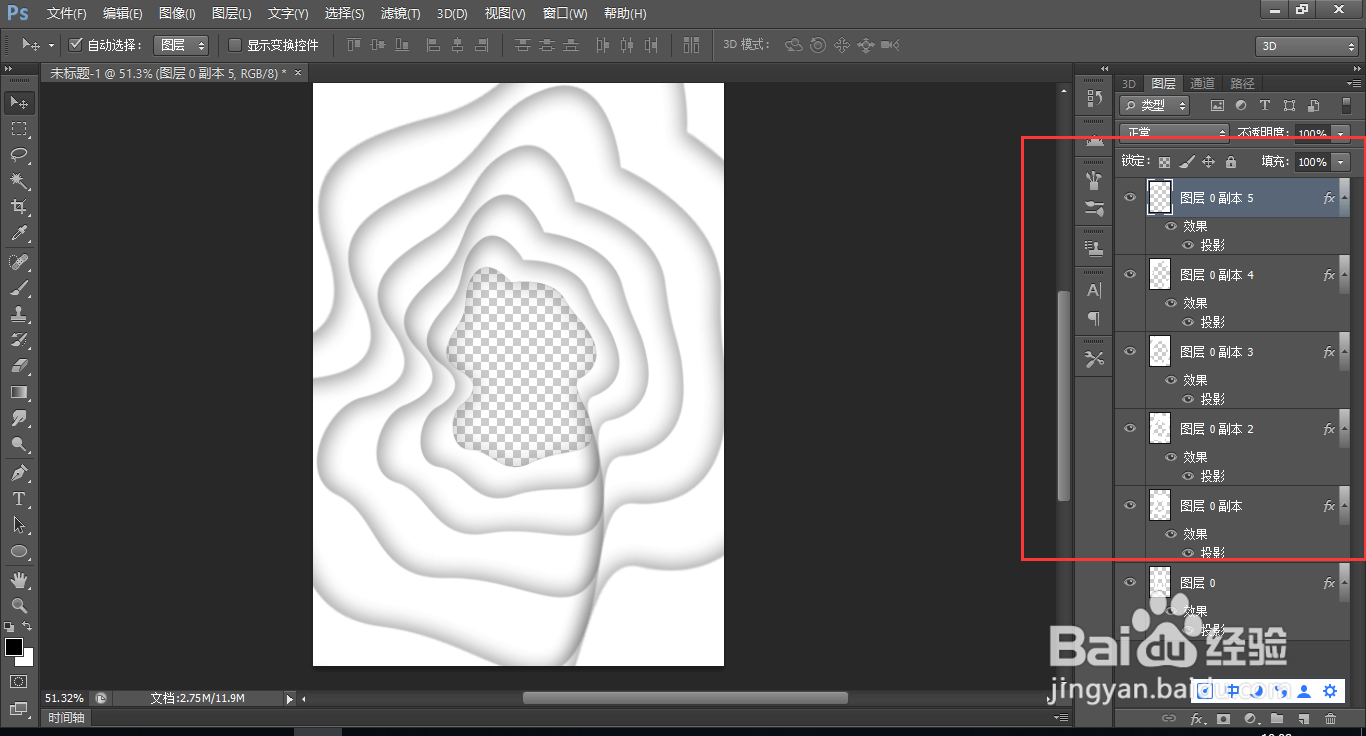
Task: Select the Crop tool
Action: point(19,207)
